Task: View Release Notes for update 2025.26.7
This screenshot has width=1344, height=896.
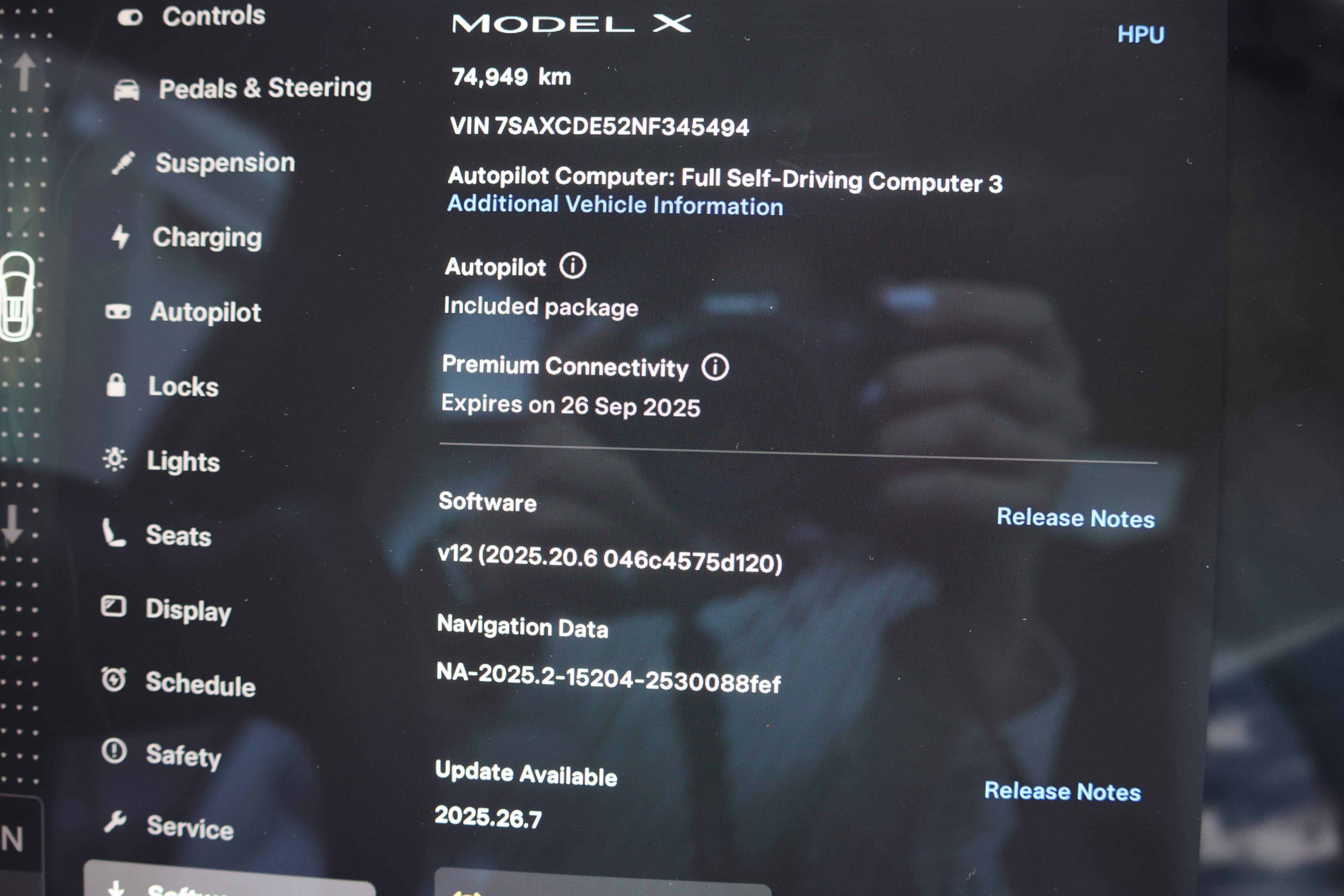Action: (1062, 791)
